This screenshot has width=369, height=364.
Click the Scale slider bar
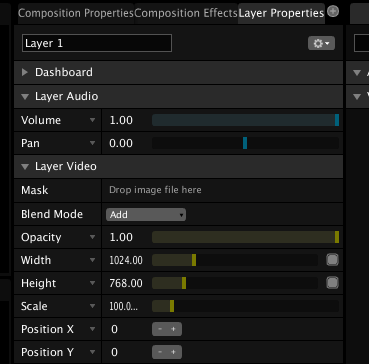pos(245,306)
